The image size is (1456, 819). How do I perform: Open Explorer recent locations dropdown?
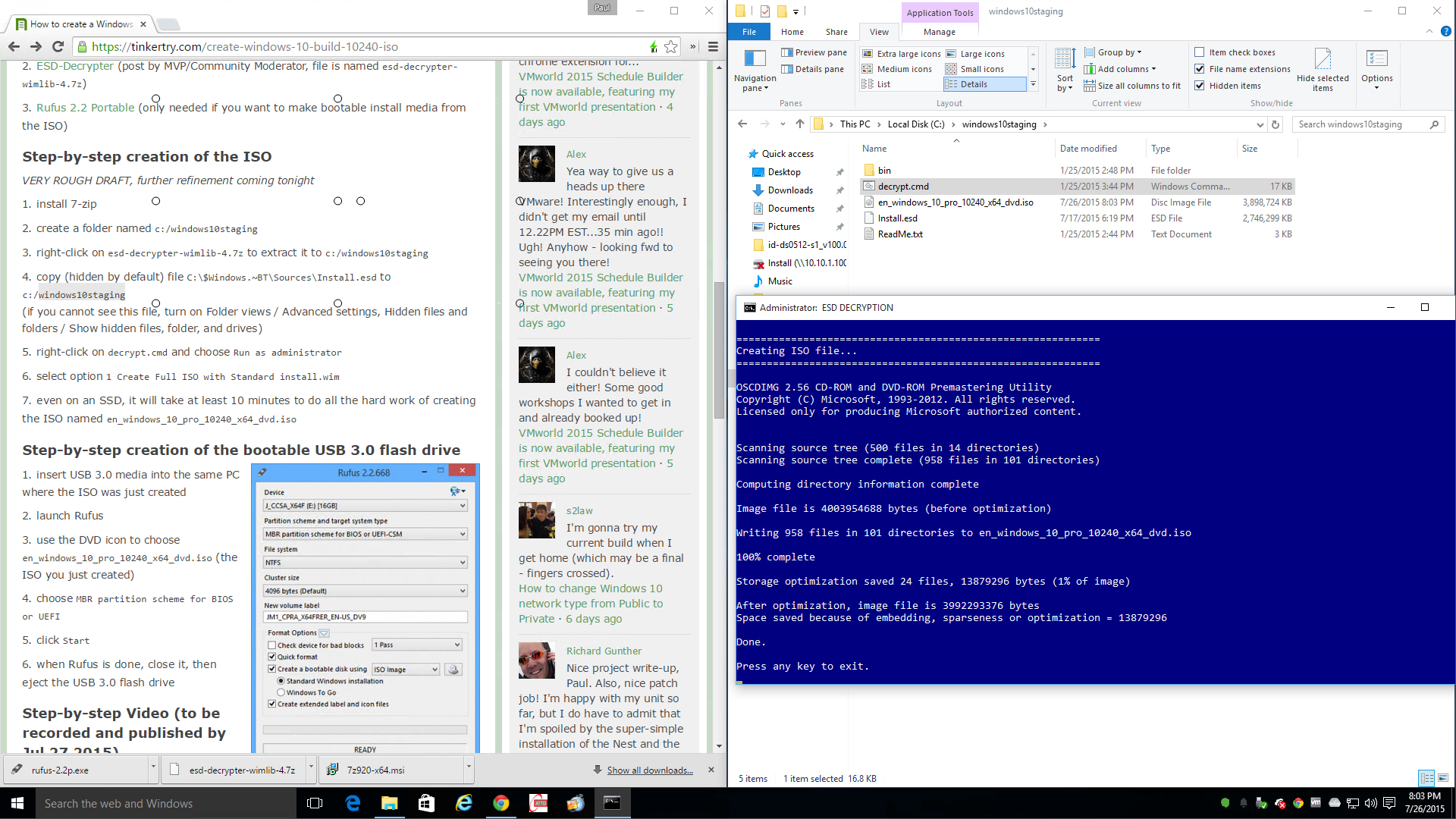click(x=783, y=124)
